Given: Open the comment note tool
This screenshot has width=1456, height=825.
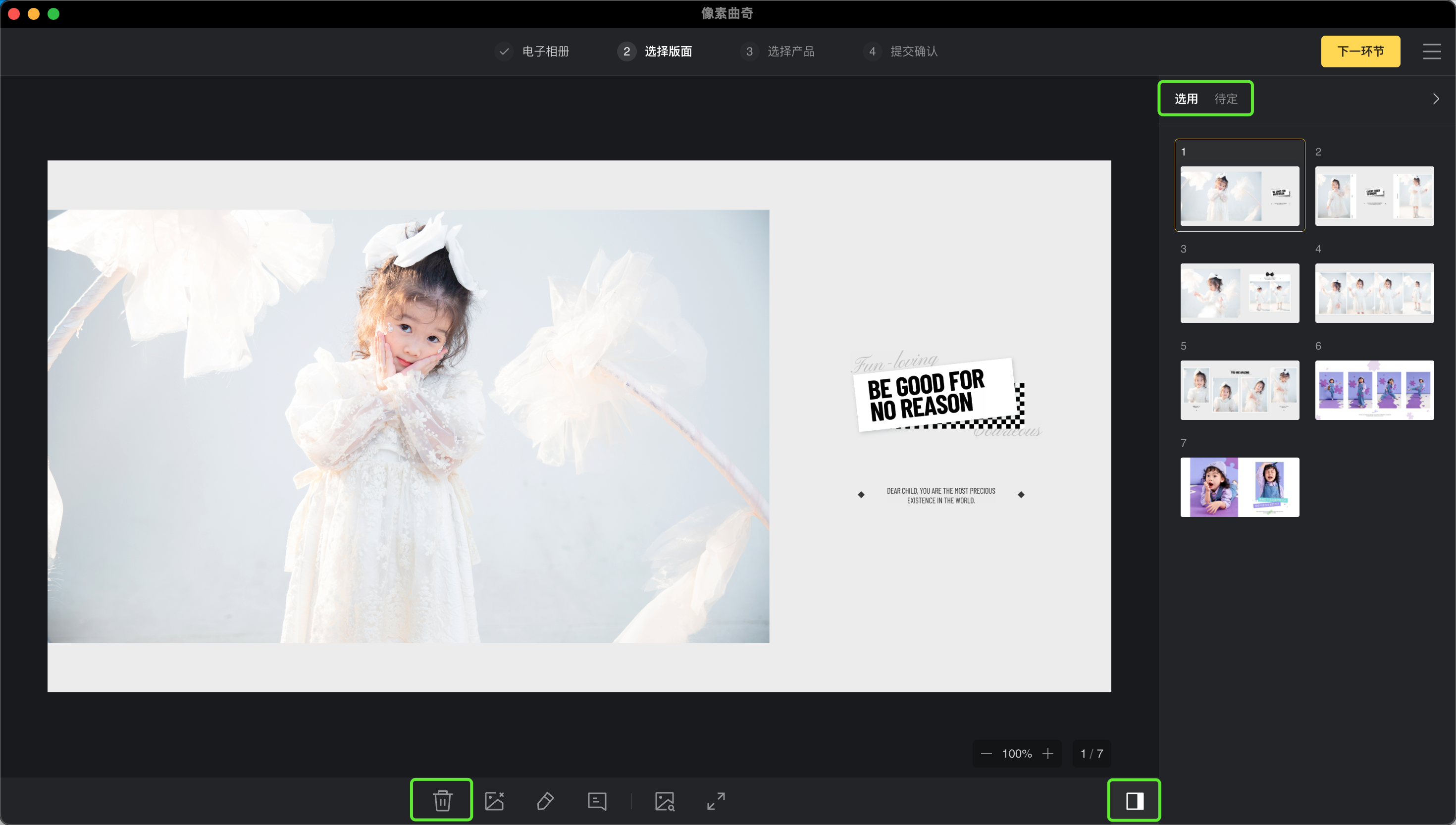Looking at the screenshot, I should [597, 801].
